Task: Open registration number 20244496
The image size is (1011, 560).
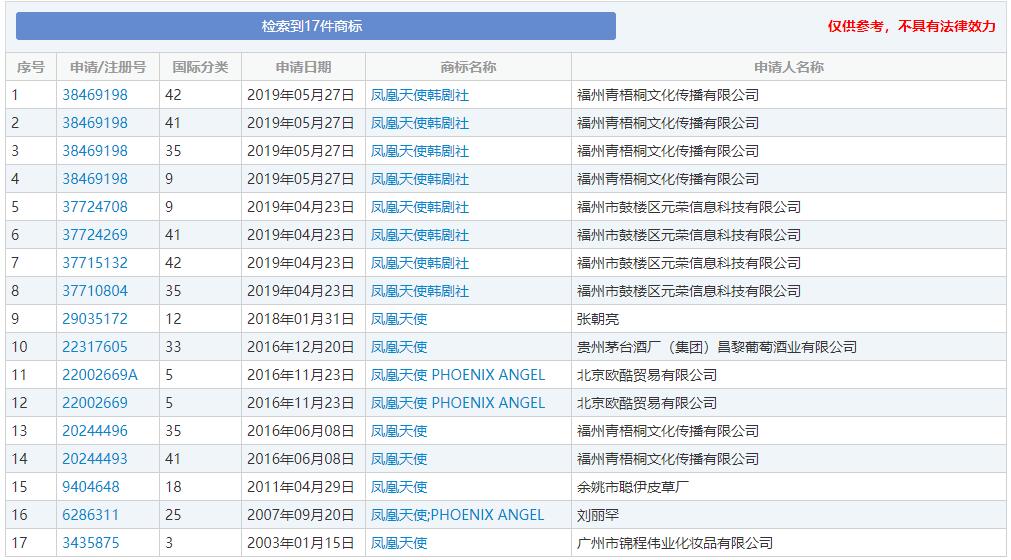Action: 95,431
